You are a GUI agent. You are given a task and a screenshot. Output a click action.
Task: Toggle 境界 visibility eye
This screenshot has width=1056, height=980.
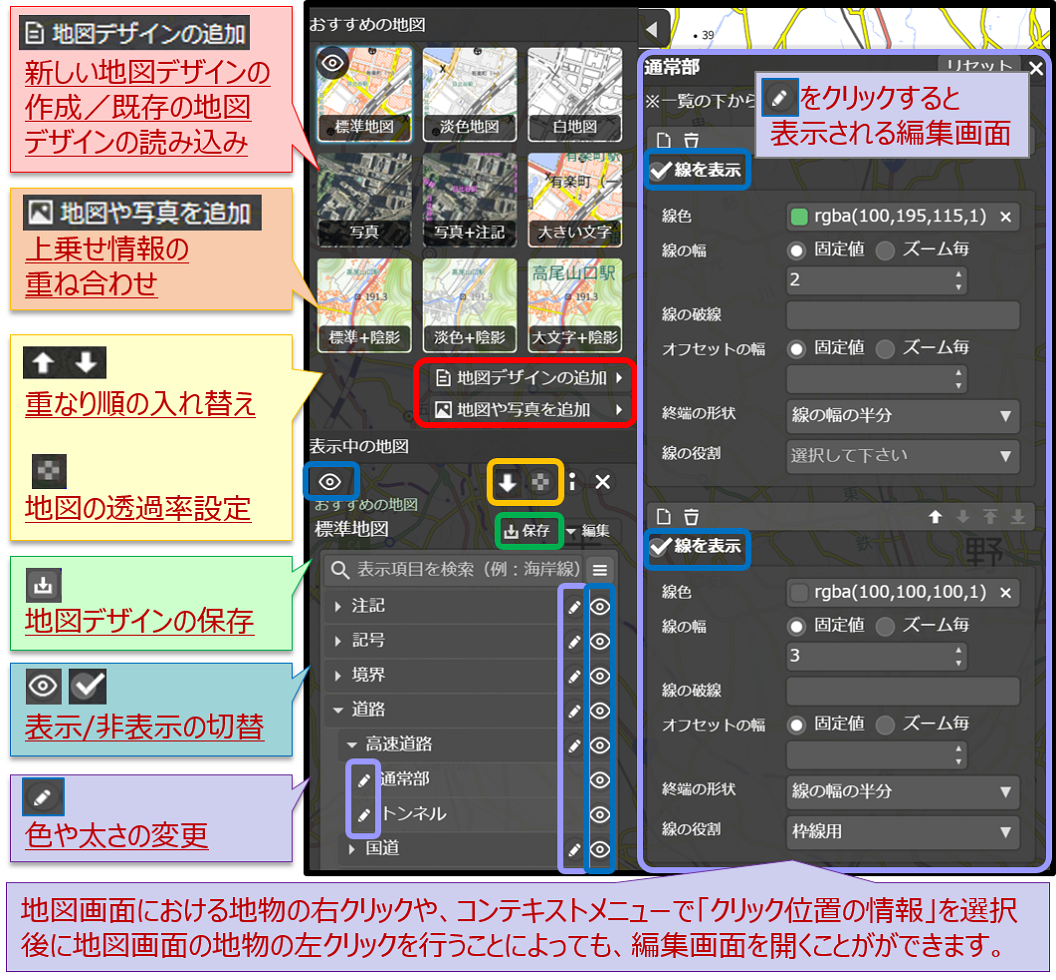[600, 676]
